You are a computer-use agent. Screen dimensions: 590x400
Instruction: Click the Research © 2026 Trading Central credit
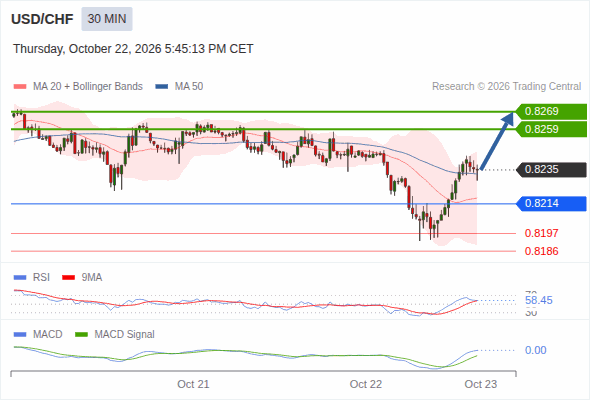pos(506,87)
